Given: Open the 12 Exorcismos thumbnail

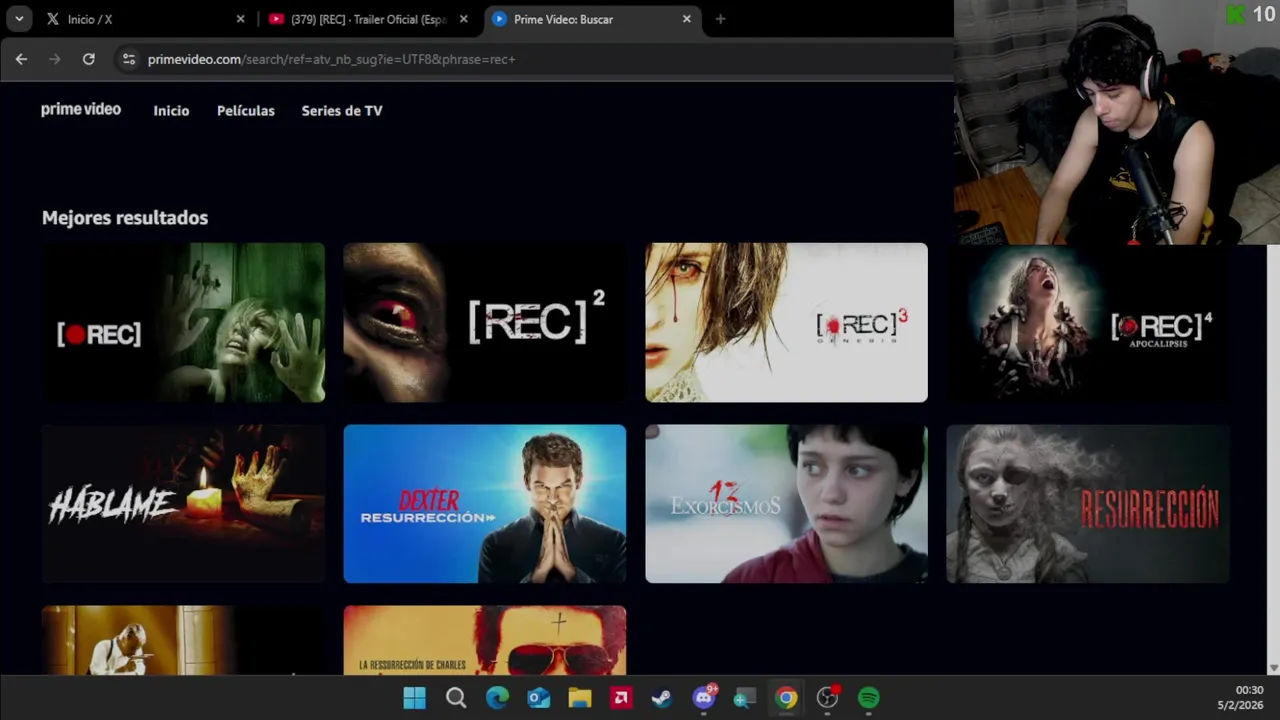Looking at the screenshot, I should click(x=786, y=503).
